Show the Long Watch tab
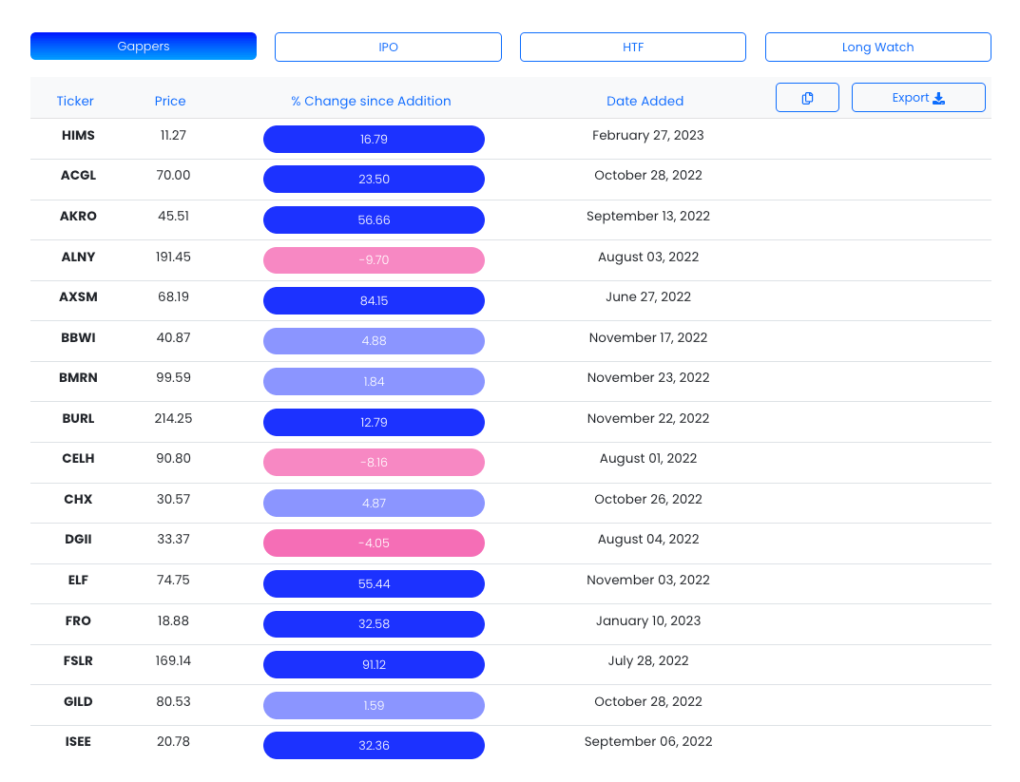Viewport: 1020px width, 782px height. tap(878, 47)
